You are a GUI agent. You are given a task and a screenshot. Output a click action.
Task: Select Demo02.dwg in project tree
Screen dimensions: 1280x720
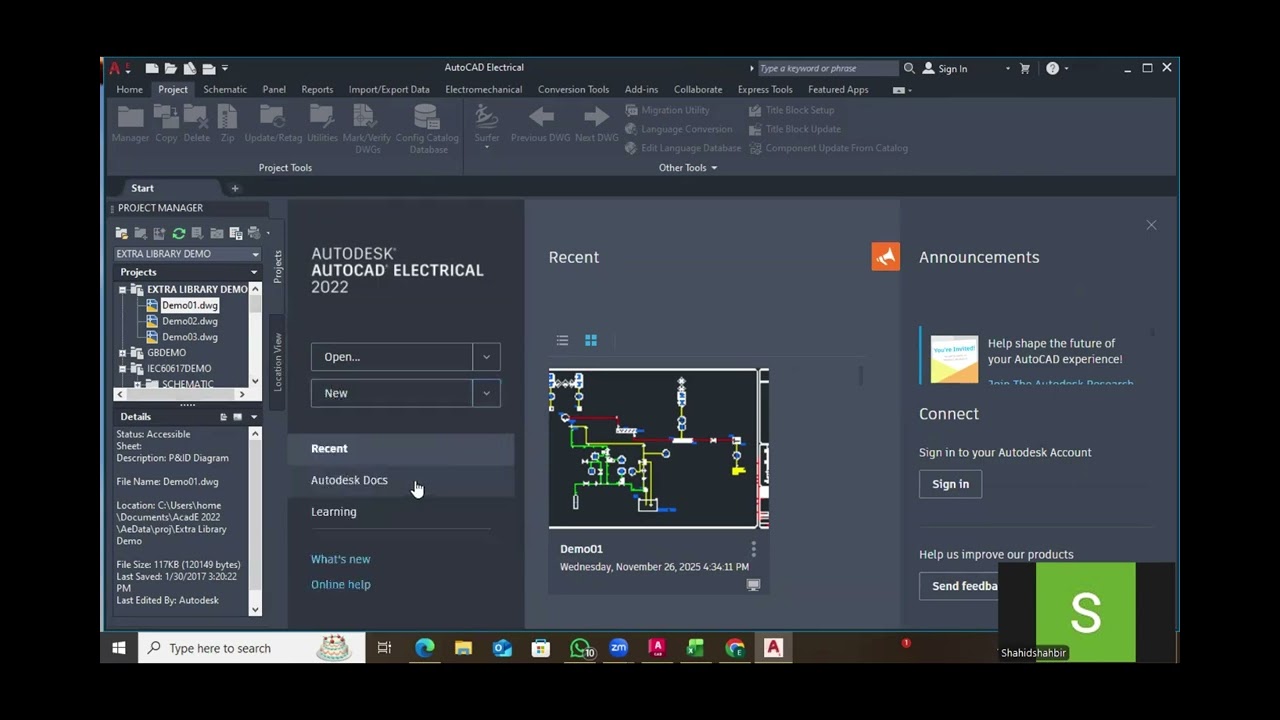click(x=189, y=321)
